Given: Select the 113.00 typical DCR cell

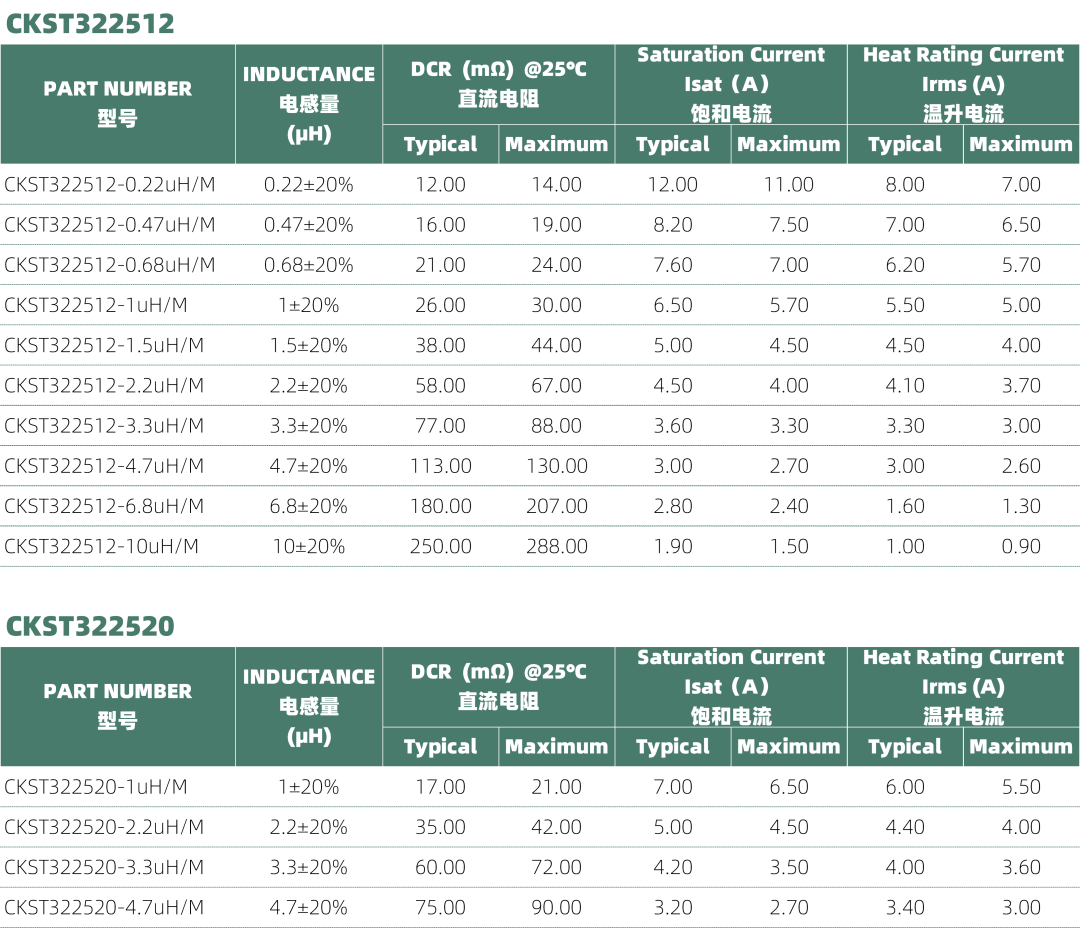Looking at the screenshot, I should pyautogui.click(x=440, y=466).
